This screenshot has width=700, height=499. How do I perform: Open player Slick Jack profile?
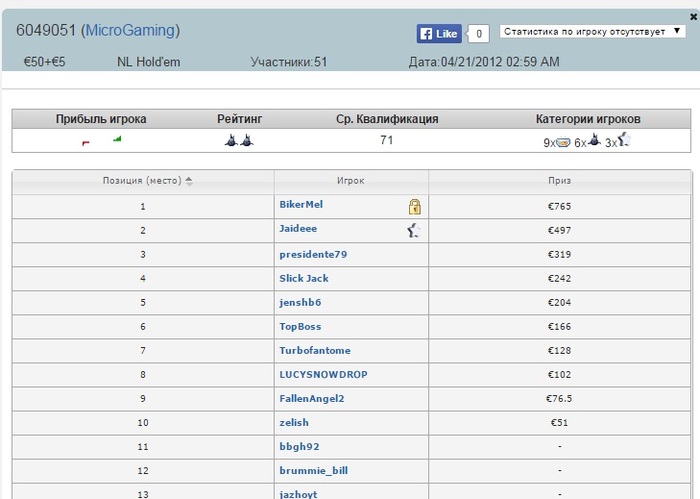(304, 278)
